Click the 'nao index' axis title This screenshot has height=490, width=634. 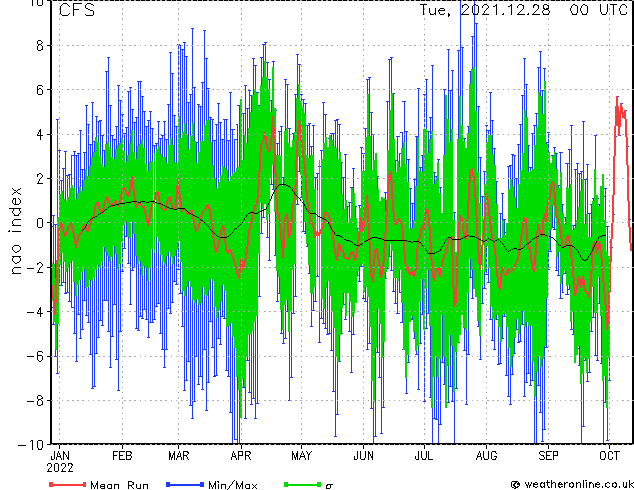(15, 231)
